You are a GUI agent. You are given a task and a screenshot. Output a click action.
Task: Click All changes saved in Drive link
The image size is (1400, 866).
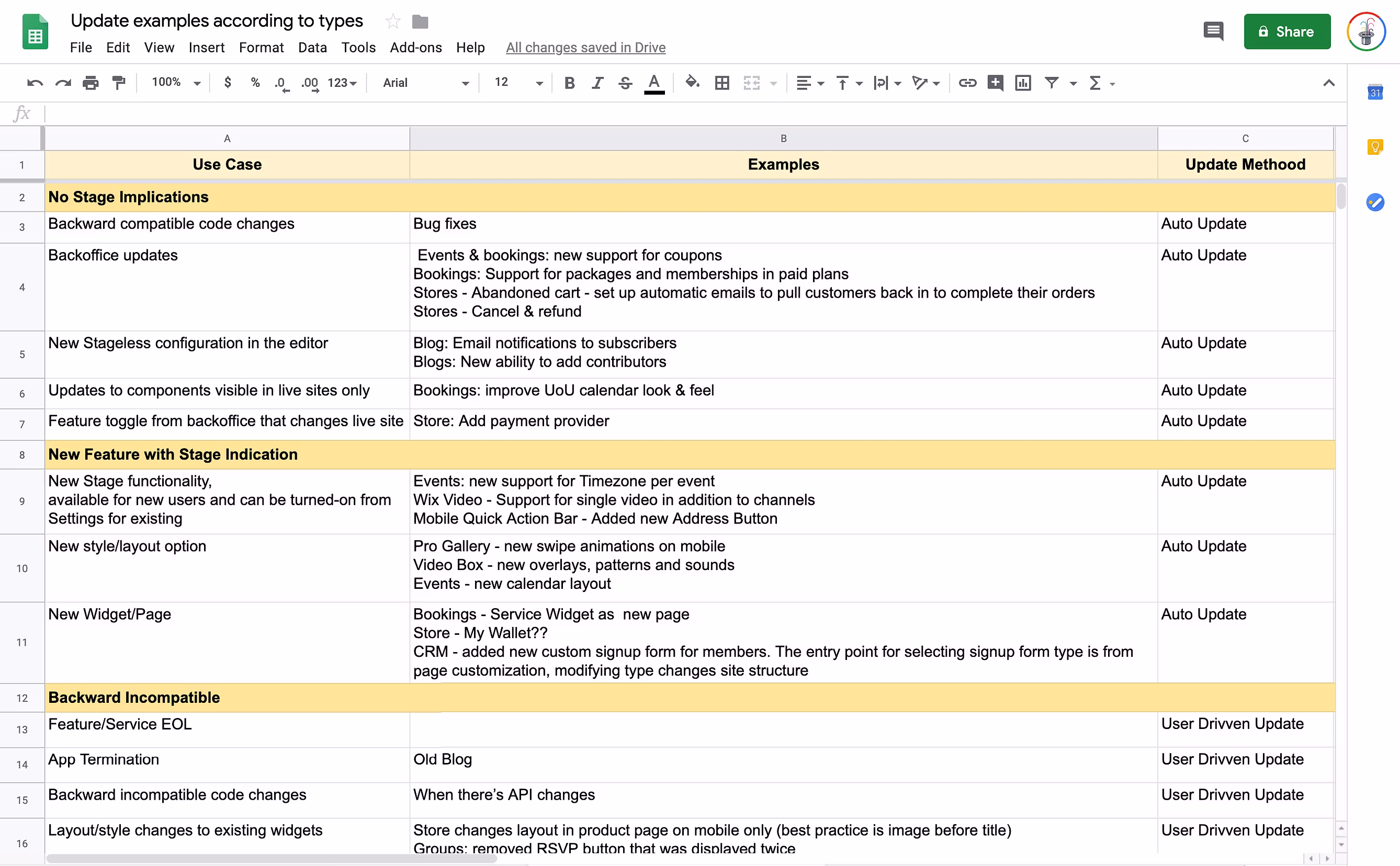585,48
